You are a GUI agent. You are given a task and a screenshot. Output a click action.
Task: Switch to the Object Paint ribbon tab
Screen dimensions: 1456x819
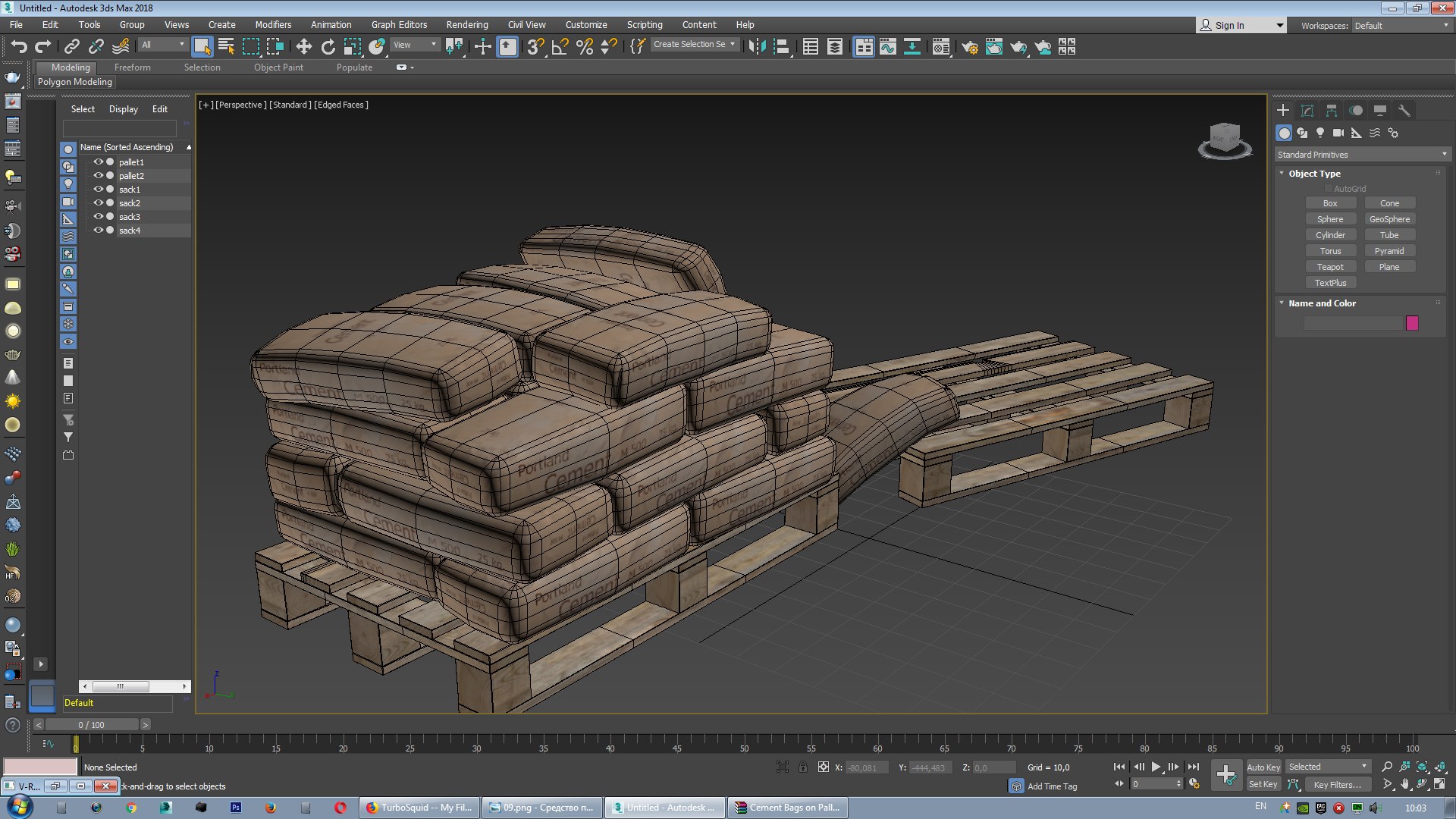[278, 67]
